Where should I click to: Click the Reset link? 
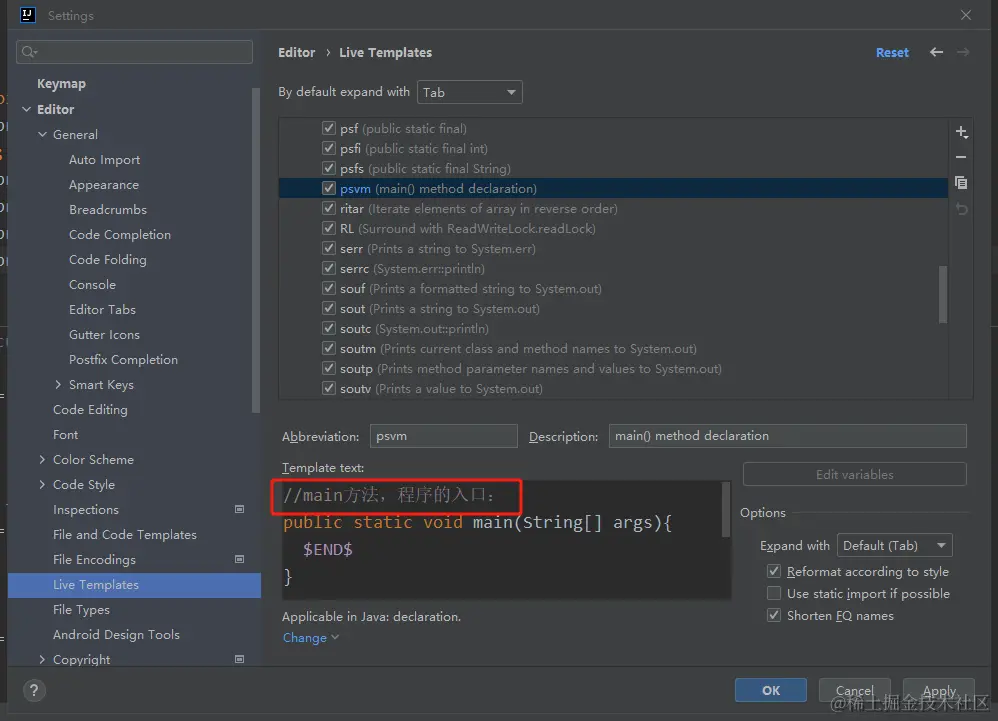pos(892,53)
